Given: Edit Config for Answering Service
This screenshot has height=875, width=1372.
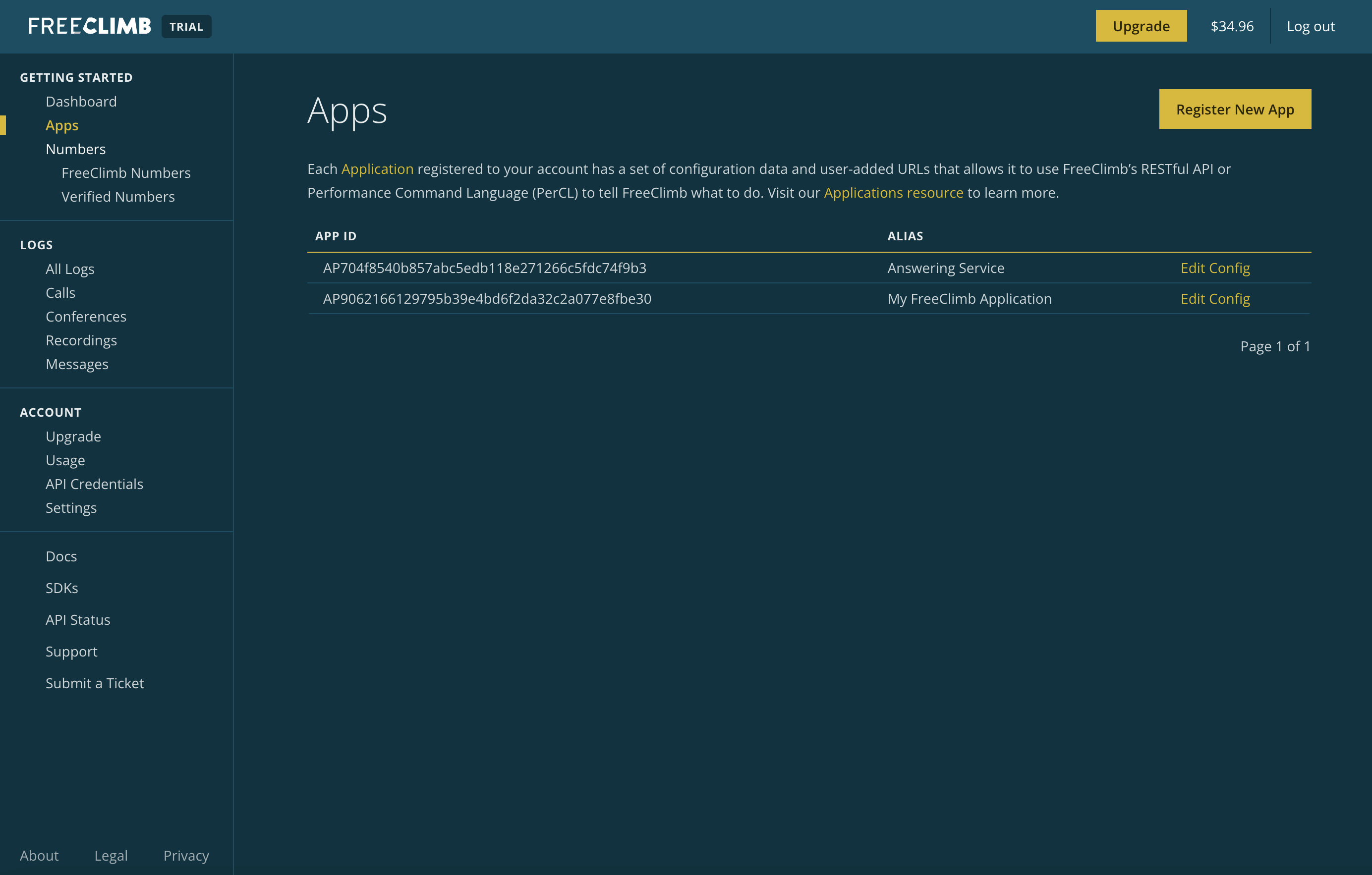Looking at the screenshot, I should [1215, 268].
